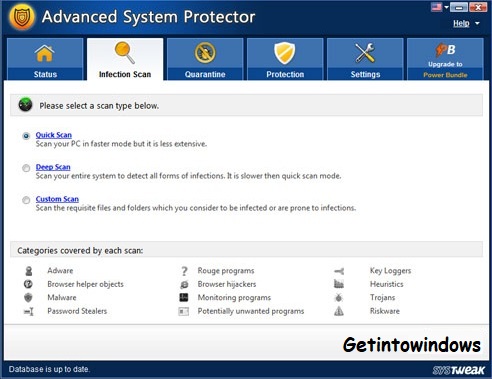Click the Adware category icon
This screenshot has width=492, height=379.
tap(29, 271)
